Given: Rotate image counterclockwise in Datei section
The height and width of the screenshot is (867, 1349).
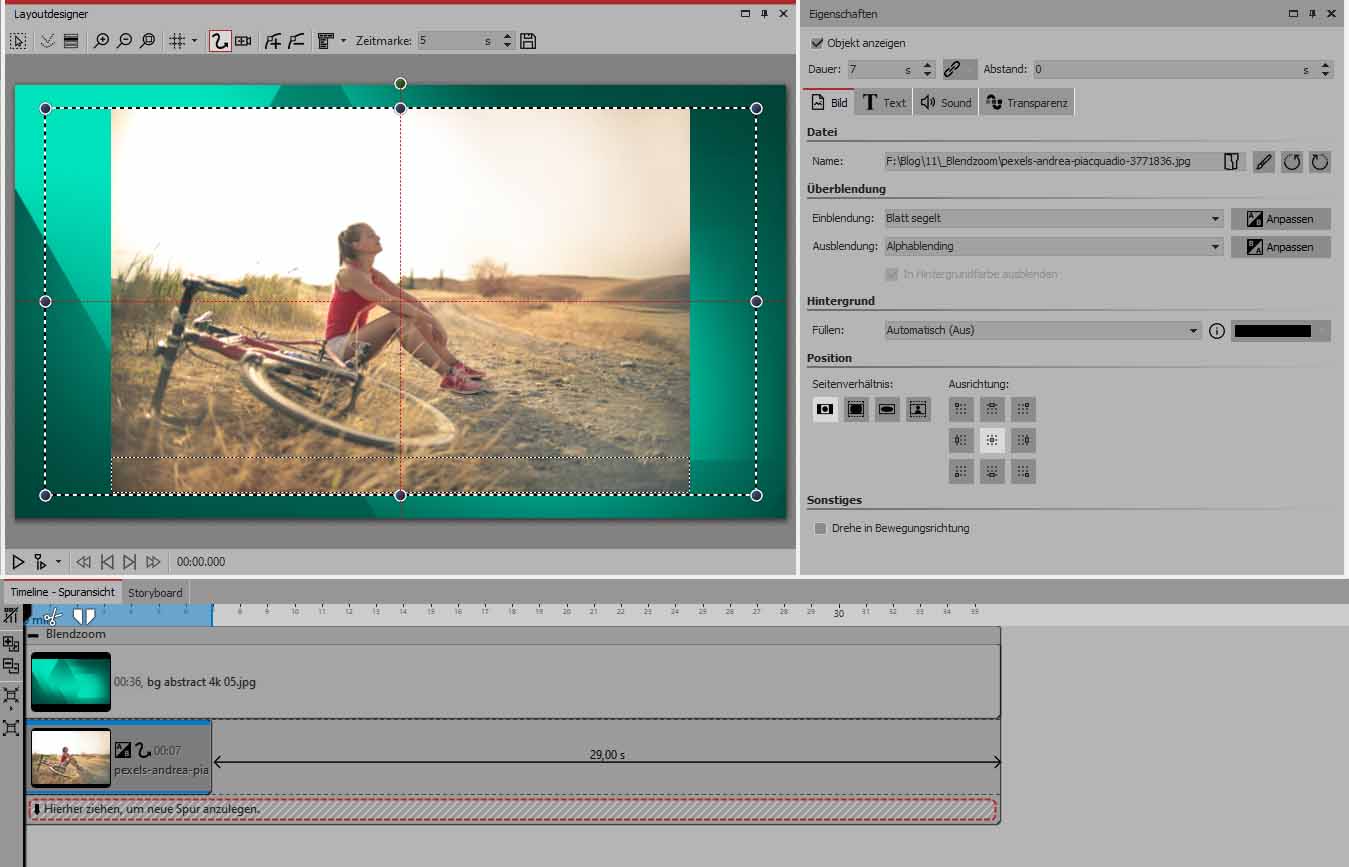Looking at the screenshot, I should click(x=1292, y=162).
